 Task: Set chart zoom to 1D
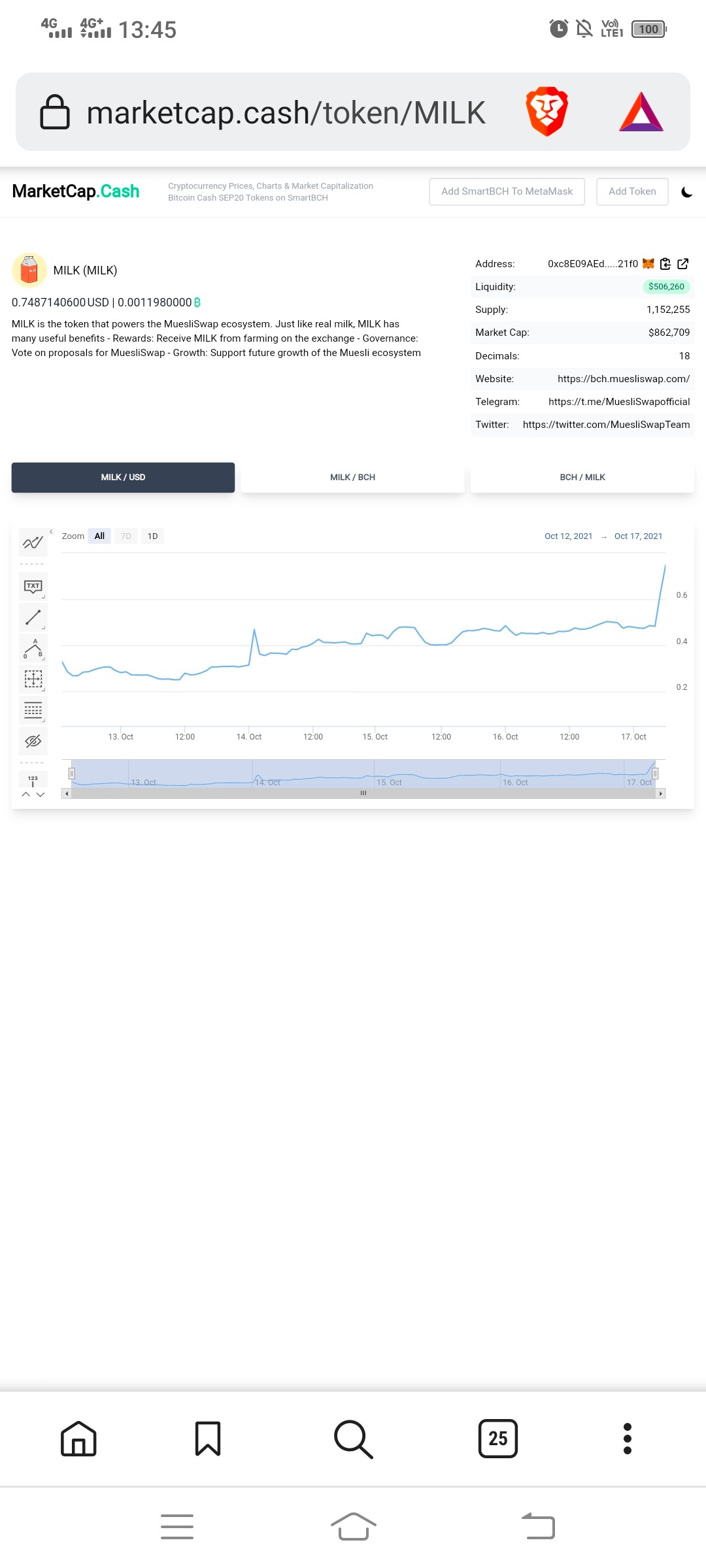click(153, 536)
